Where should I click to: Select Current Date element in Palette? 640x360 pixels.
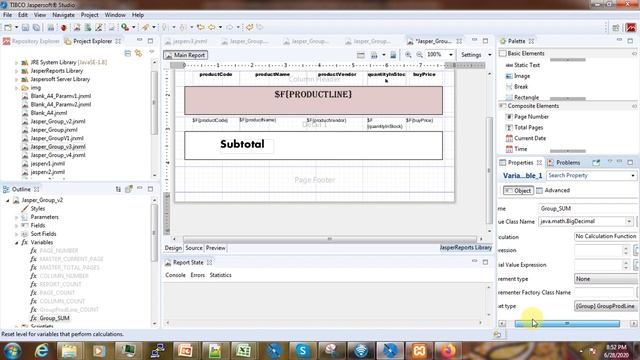[525, 138]
